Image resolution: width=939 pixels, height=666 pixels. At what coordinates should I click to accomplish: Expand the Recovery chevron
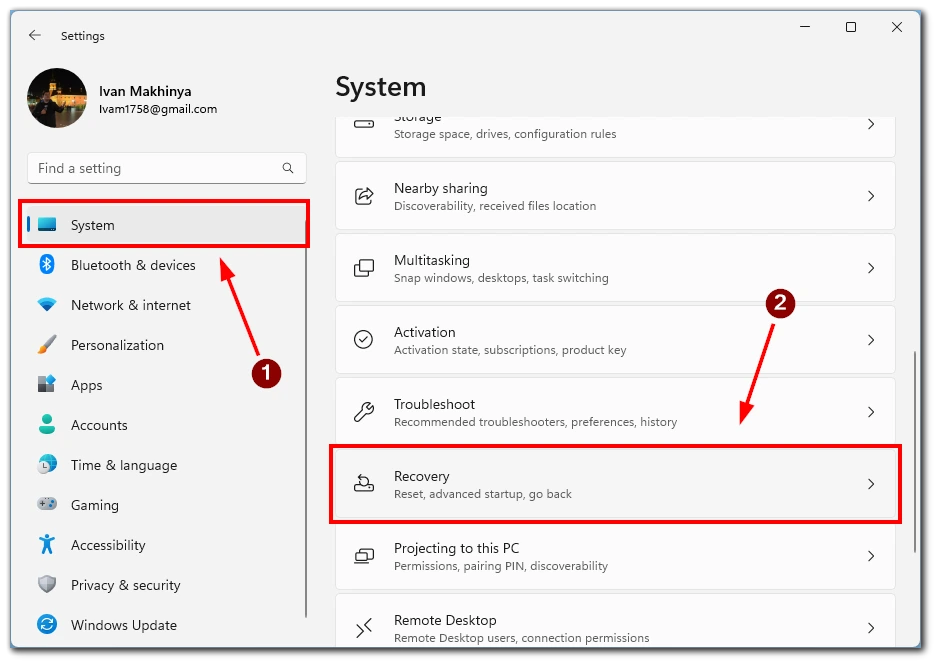click(871, 484)
